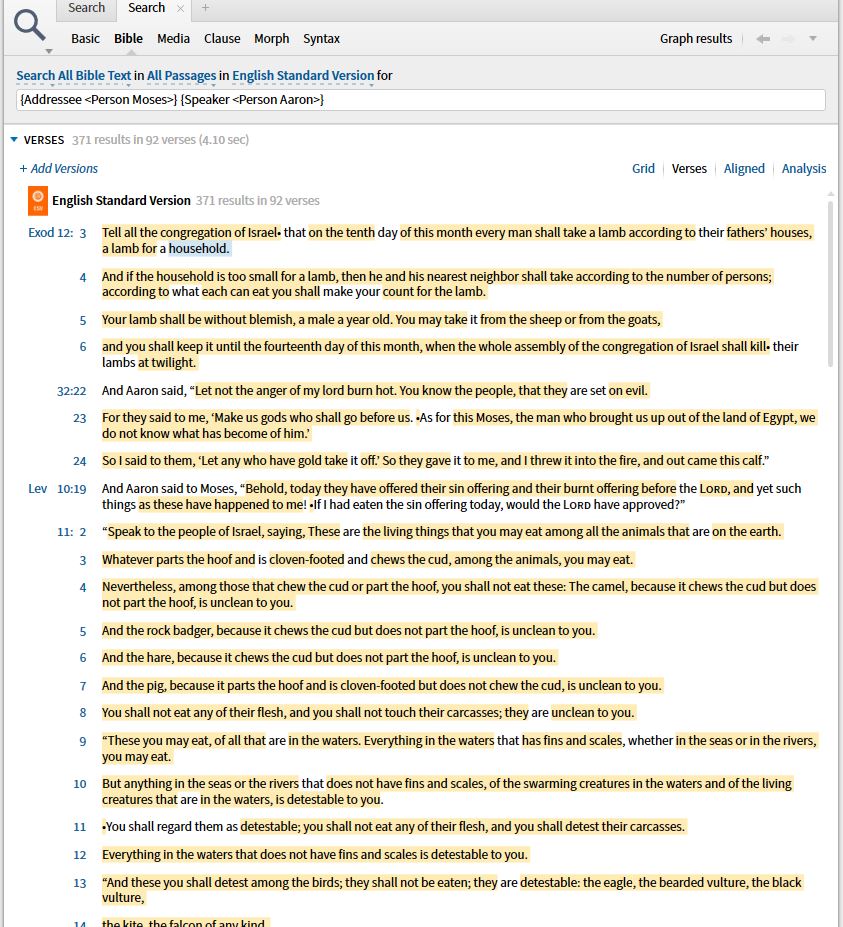The image size is (843, 927).
Task: Click verse number 9 link
Action: pyautogui.click(x=83, y=741)
